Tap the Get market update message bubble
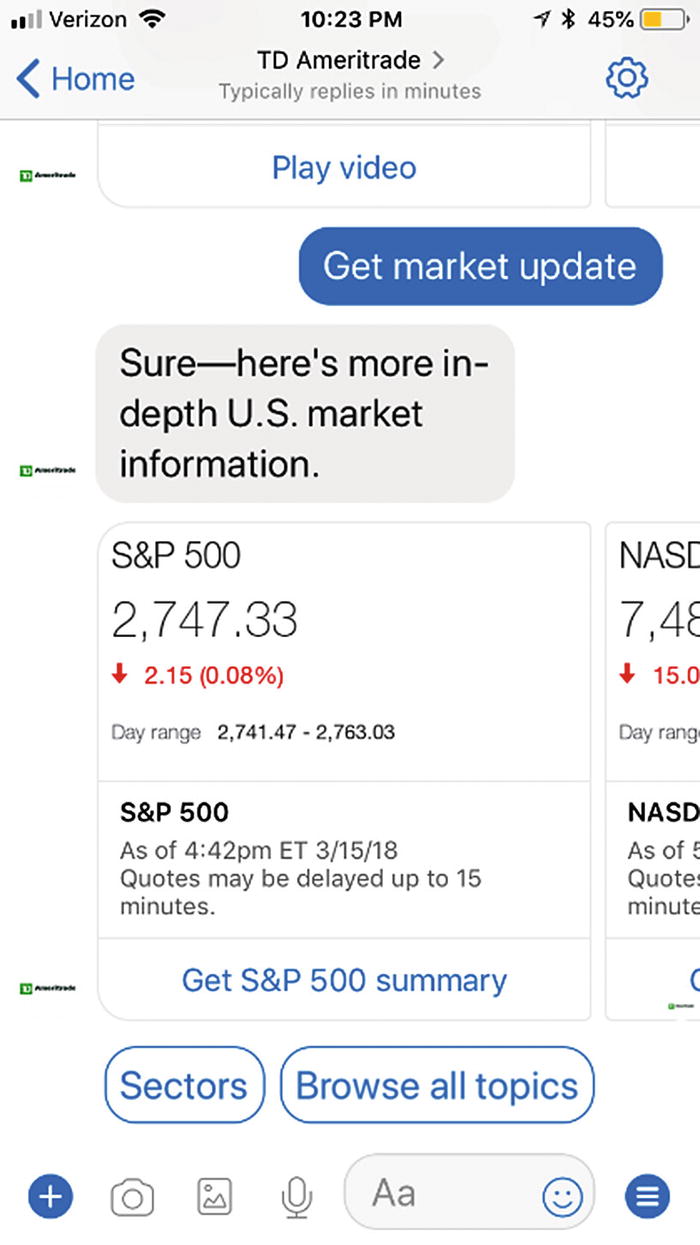This screenshot has width=700, height=1245. click(x=480, y=266)
